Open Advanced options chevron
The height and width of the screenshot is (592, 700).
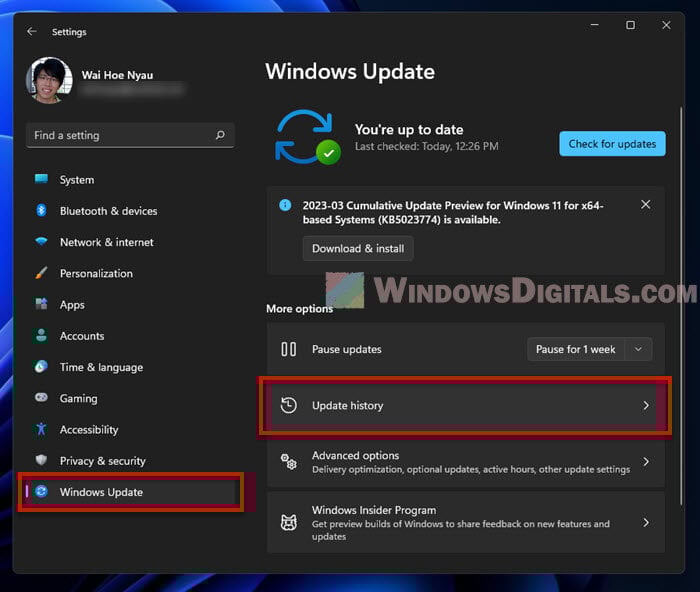click(x=646, y=462)
